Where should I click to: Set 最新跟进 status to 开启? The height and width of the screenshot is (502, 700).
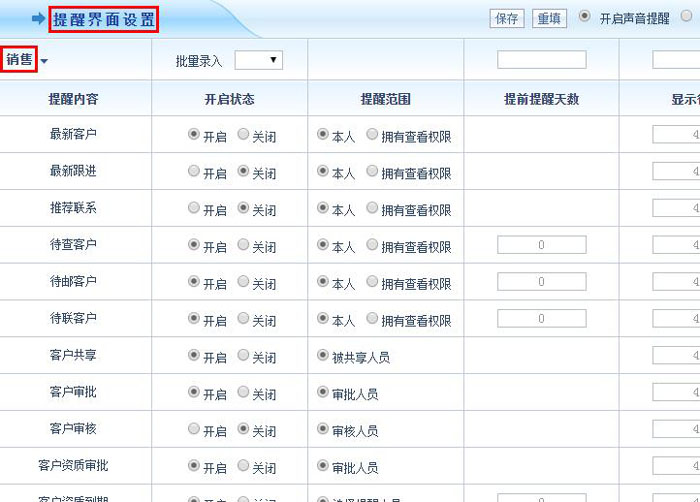194,172
